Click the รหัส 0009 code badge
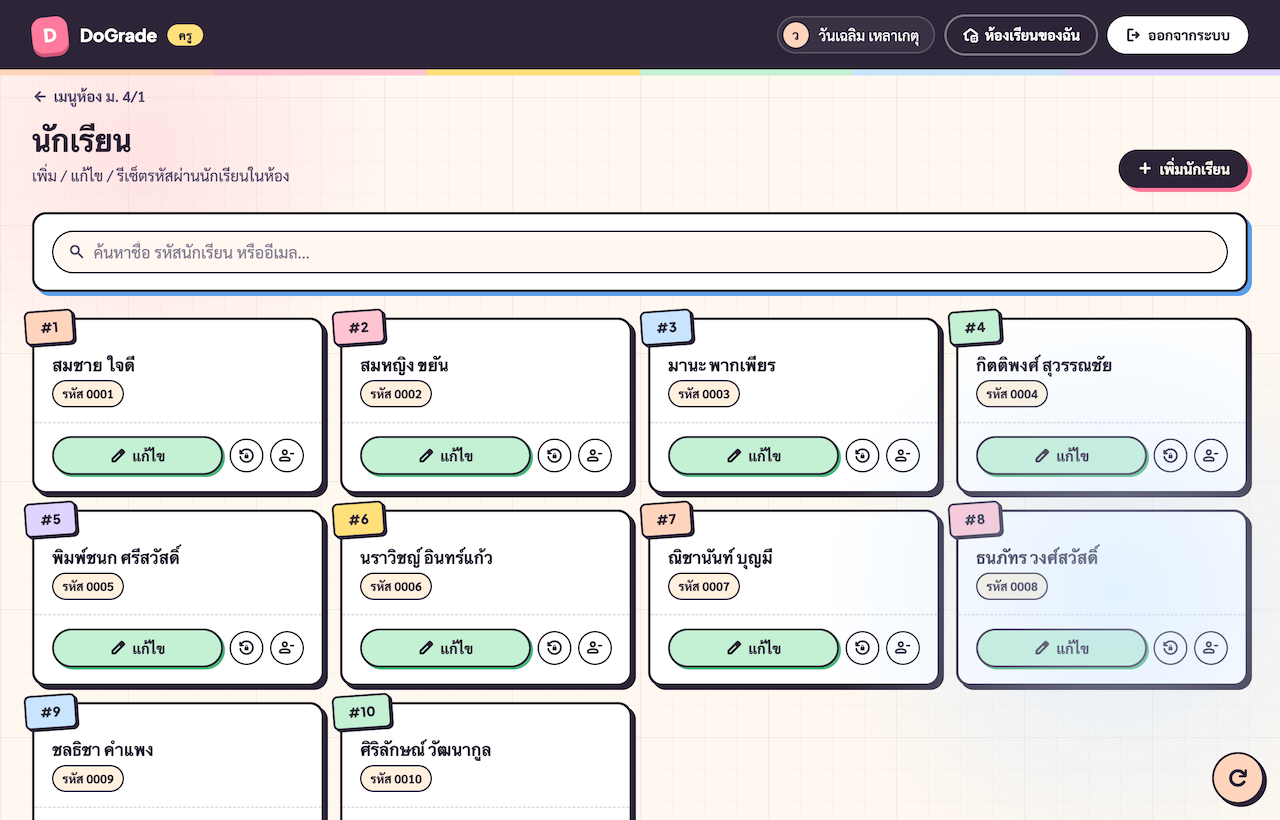Viewport: 1280px width, 820px height. pos(88,778)
